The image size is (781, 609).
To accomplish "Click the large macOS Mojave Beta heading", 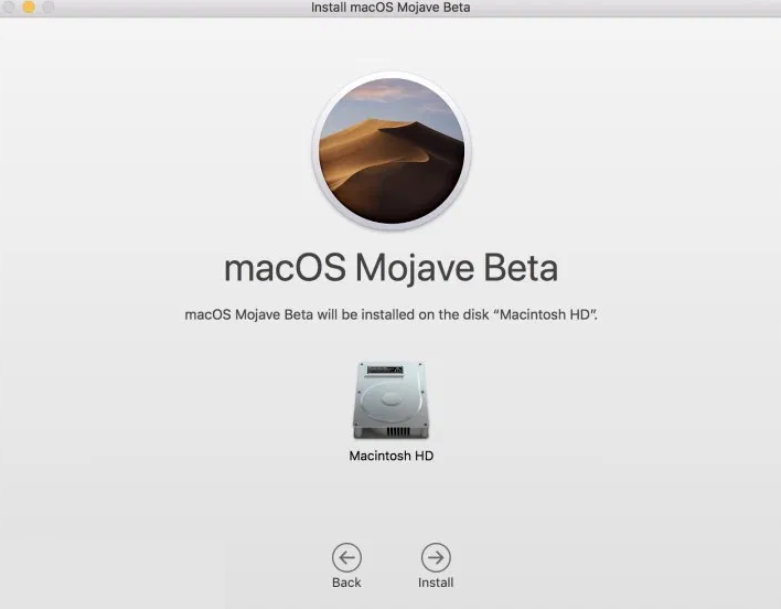I will [x=391, y=268].
